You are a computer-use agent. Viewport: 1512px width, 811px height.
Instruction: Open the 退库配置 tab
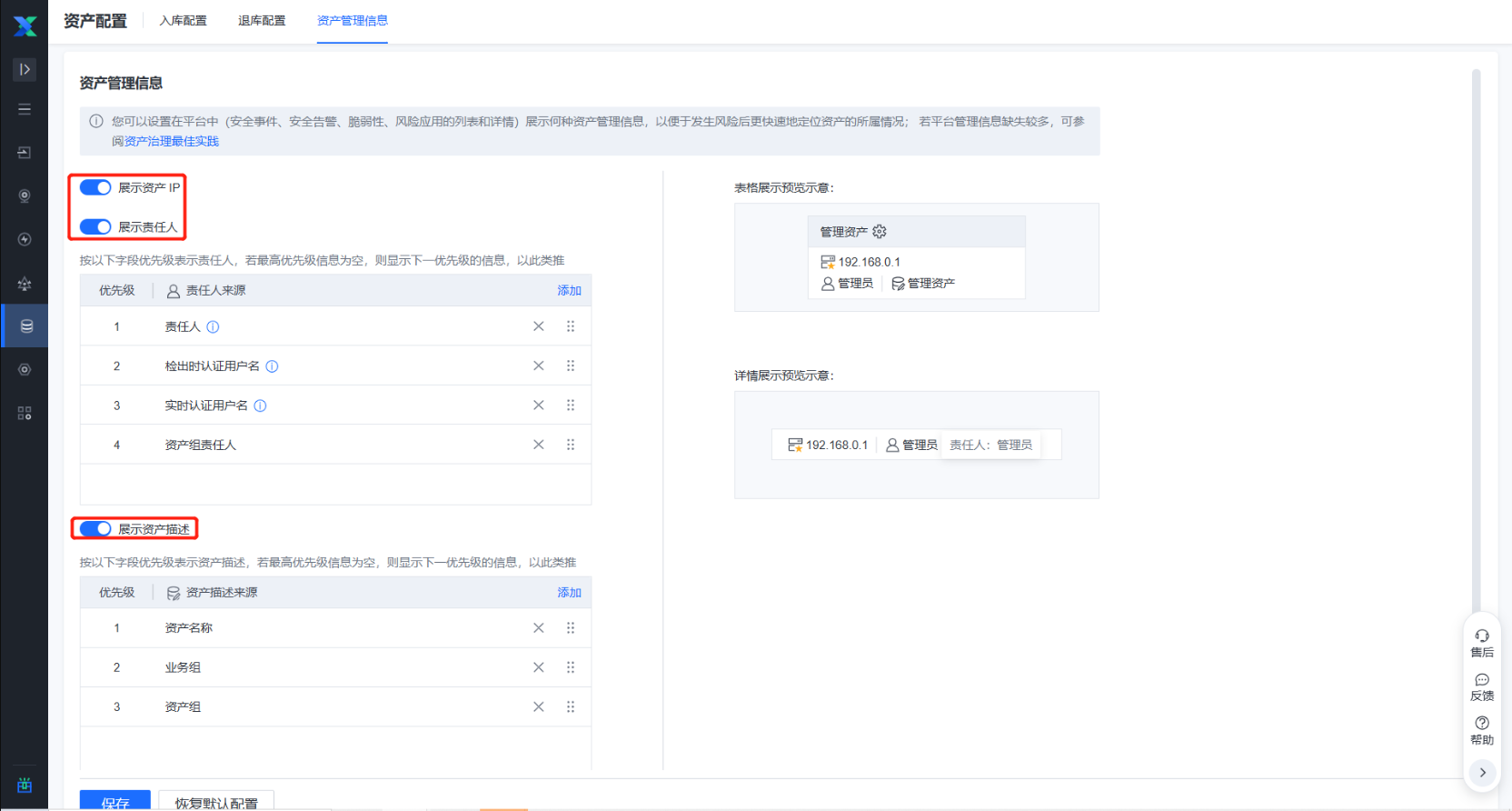coord(262,20)
